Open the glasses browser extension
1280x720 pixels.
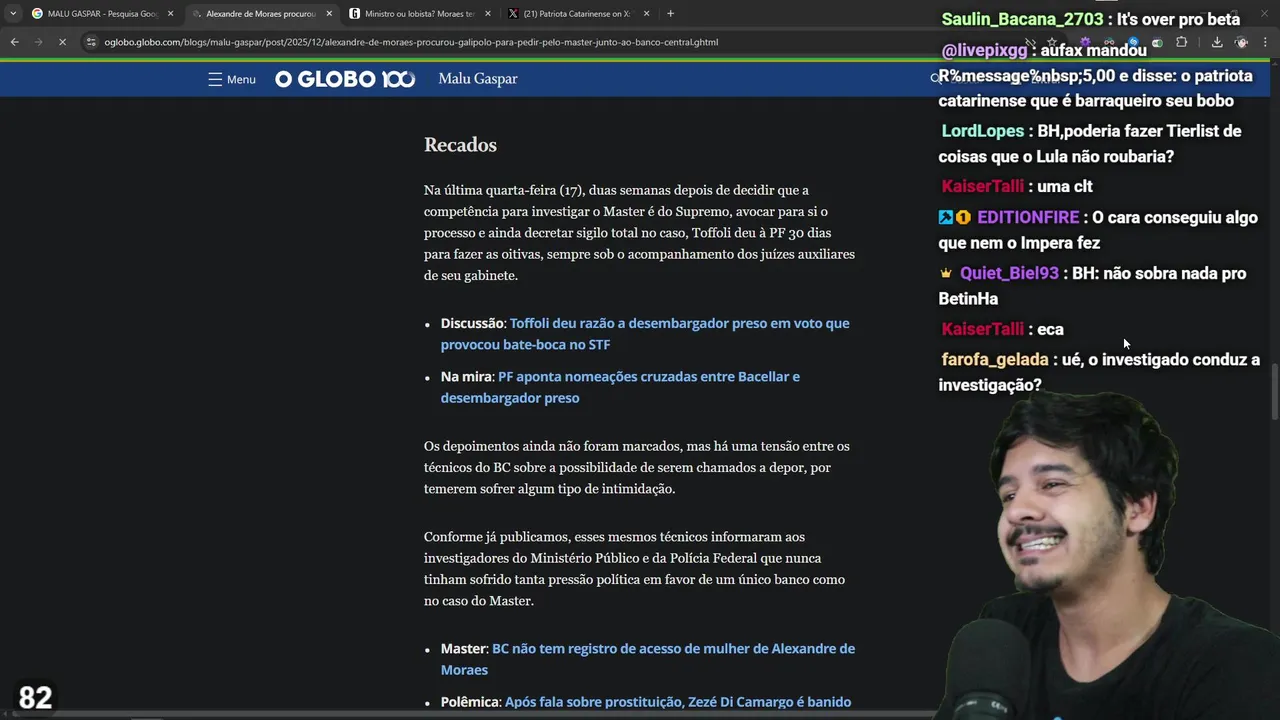tap(1109, 42)
